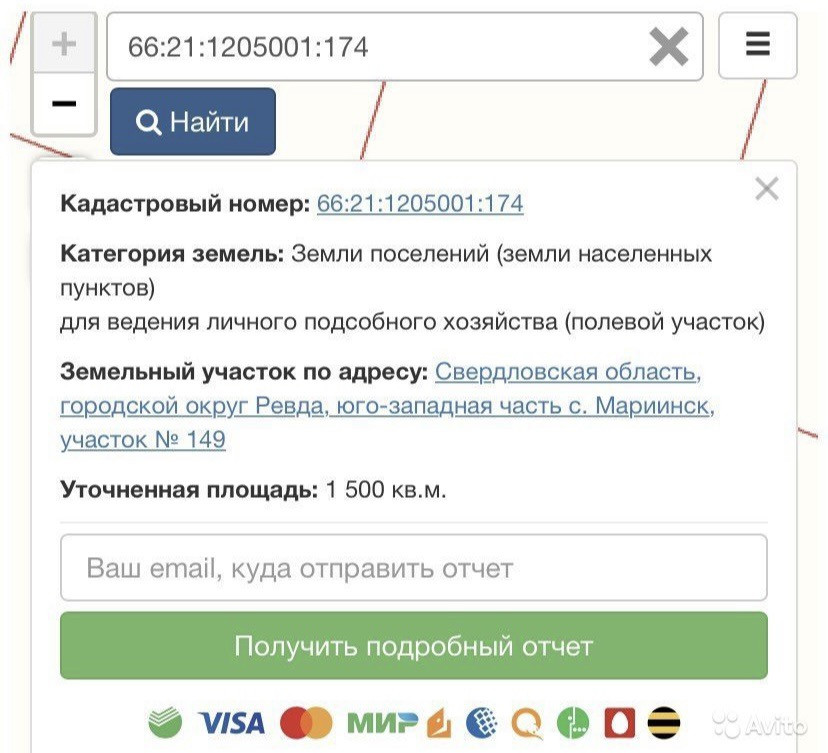Select the Beeline striped icon
This screenshot has width=828, height=753.
(664, 722)
